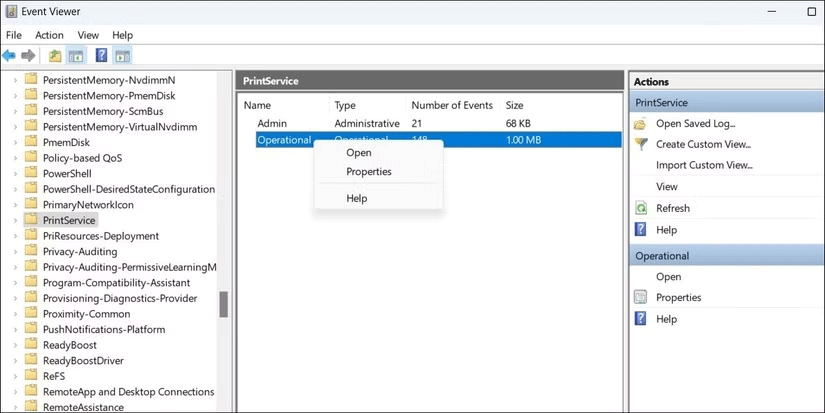Viewport: 825px width, 413px height.
Task: Click the Refresh action
Action: point(672,209)
